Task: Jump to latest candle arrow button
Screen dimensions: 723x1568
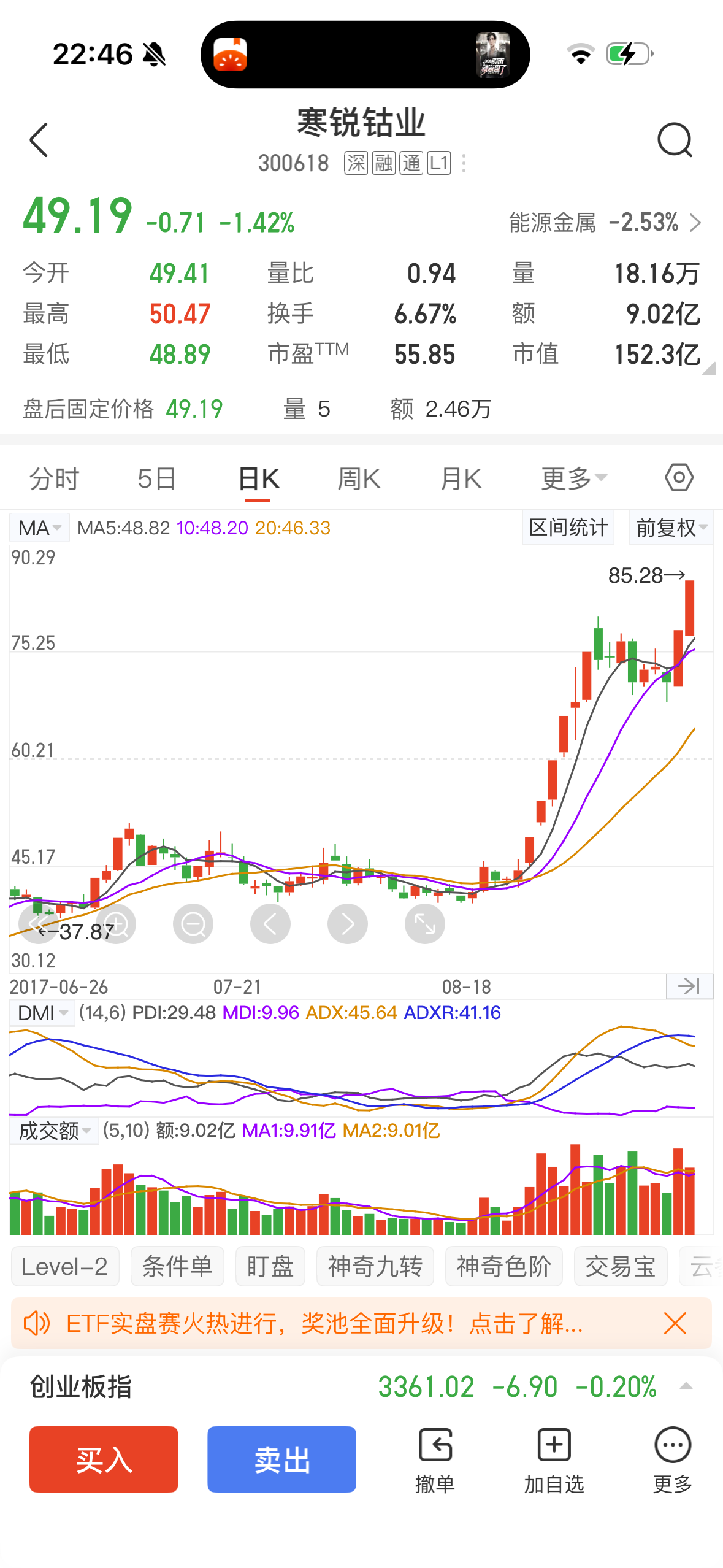Action: (x=689, y=986)
